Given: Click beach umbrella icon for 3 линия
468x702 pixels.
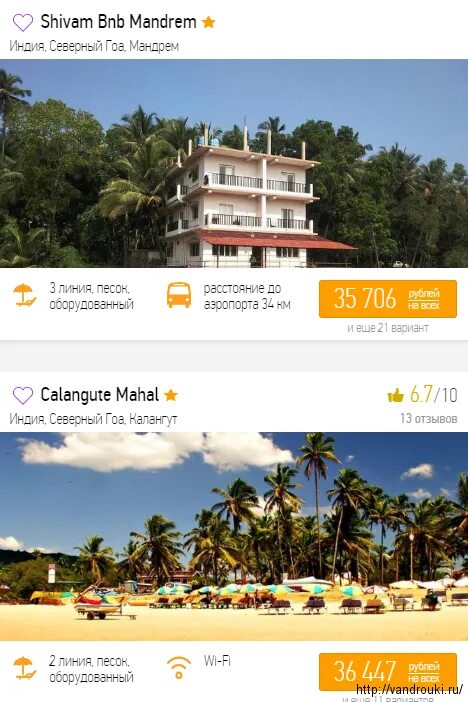Looking at the screenshot, I should point(25,295).
